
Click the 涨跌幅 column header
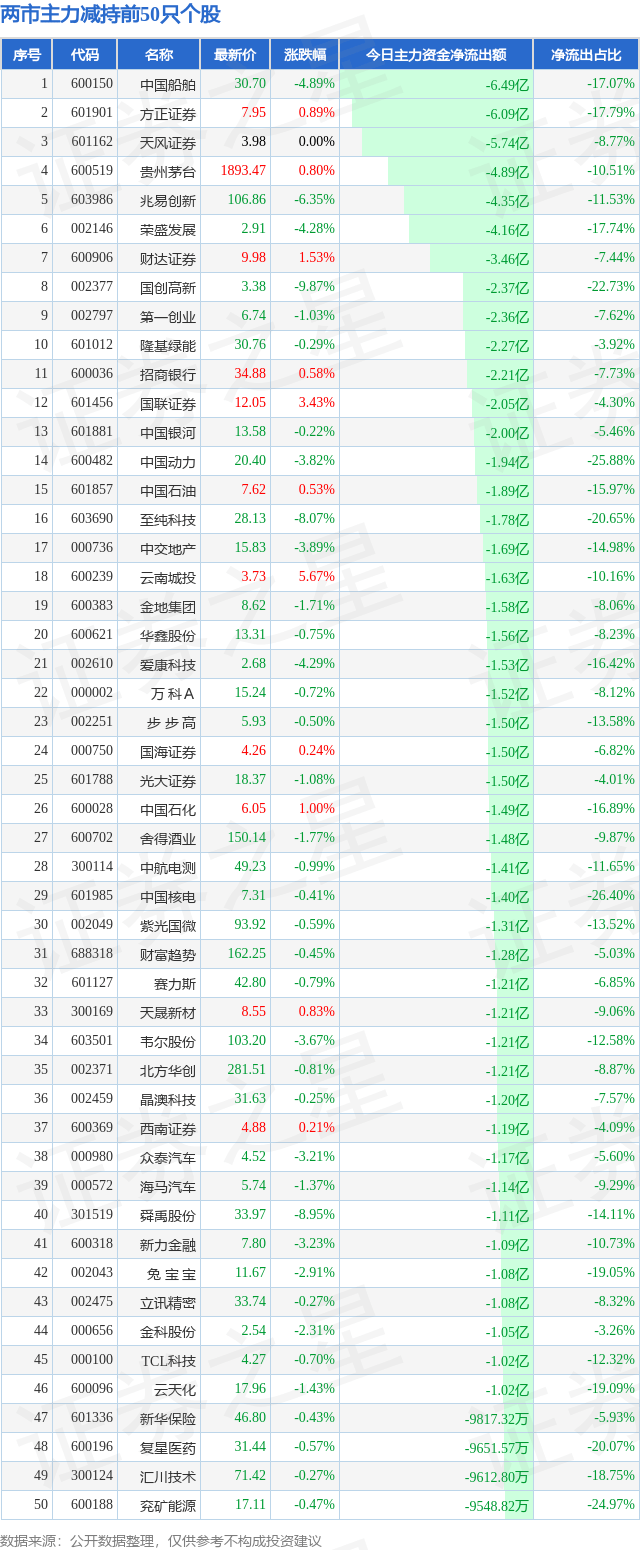pos(305,55)
